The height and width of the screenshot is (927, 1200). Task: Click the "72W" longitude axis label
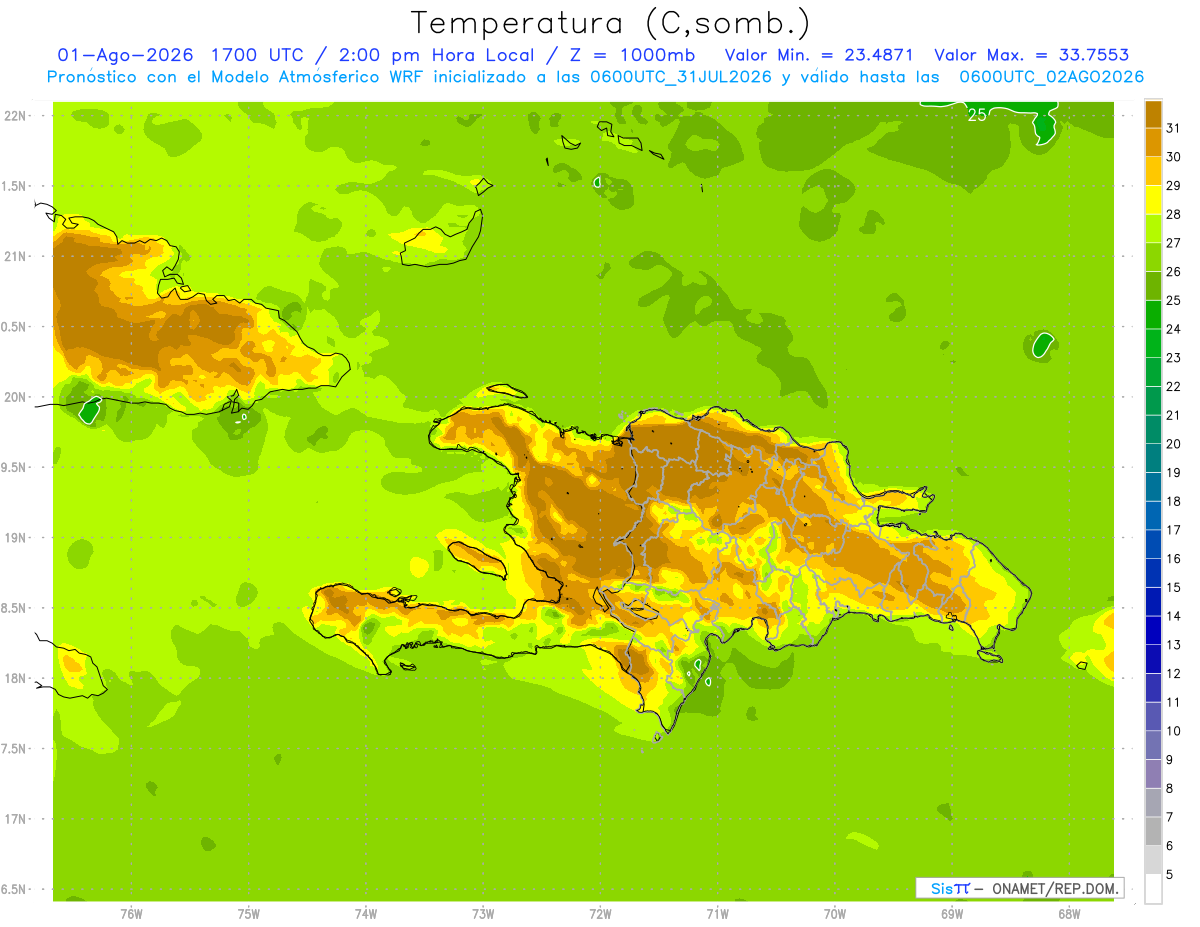[x=600, y=915]
